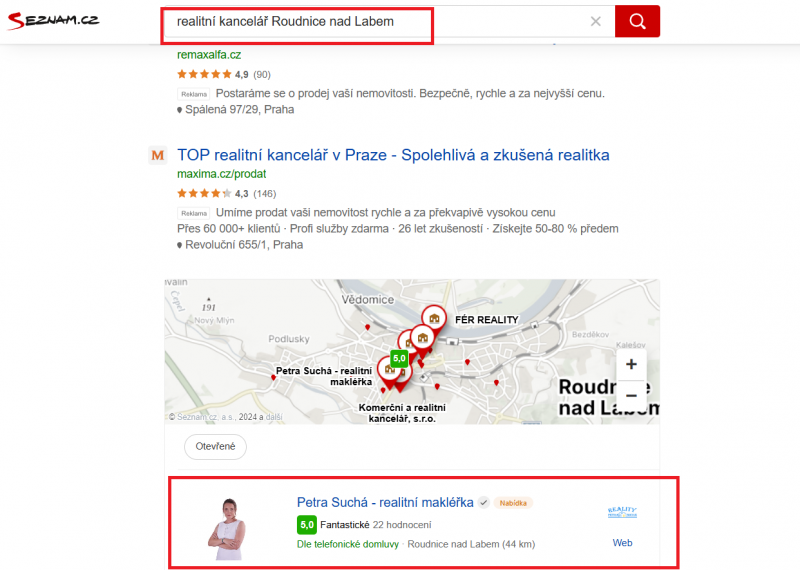
Task: Open Petra Suchá - realitní makléřka listing
Action: (385, 503)
